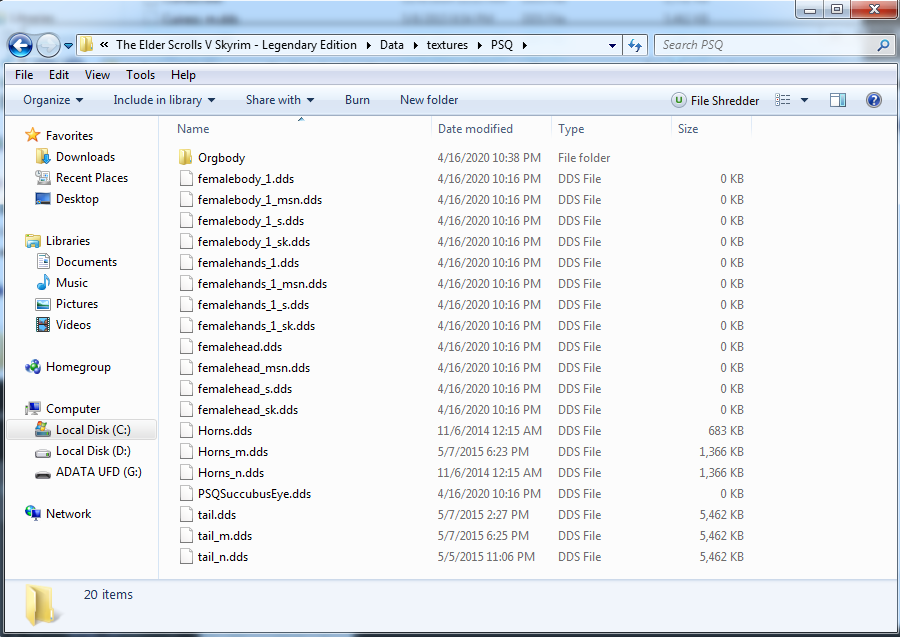Open the Music library
The width and height of the screenshot is (900, 637).
(72, 283)
